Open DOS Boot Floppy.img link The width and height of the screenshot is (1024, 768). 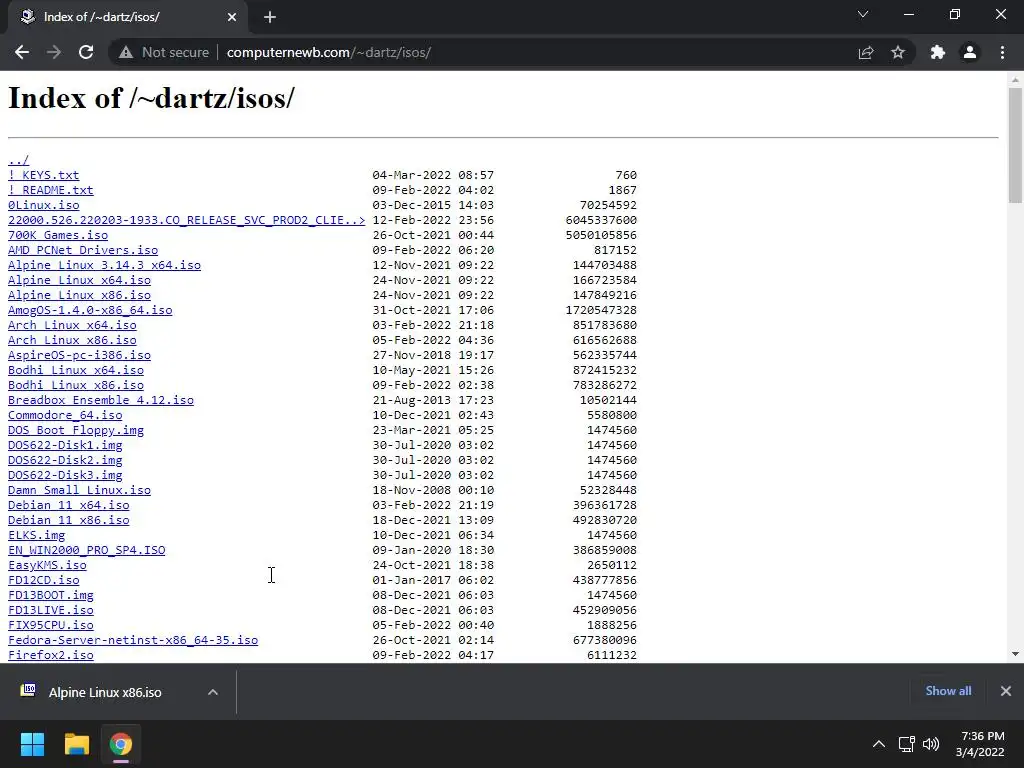(x=76, y=430)
